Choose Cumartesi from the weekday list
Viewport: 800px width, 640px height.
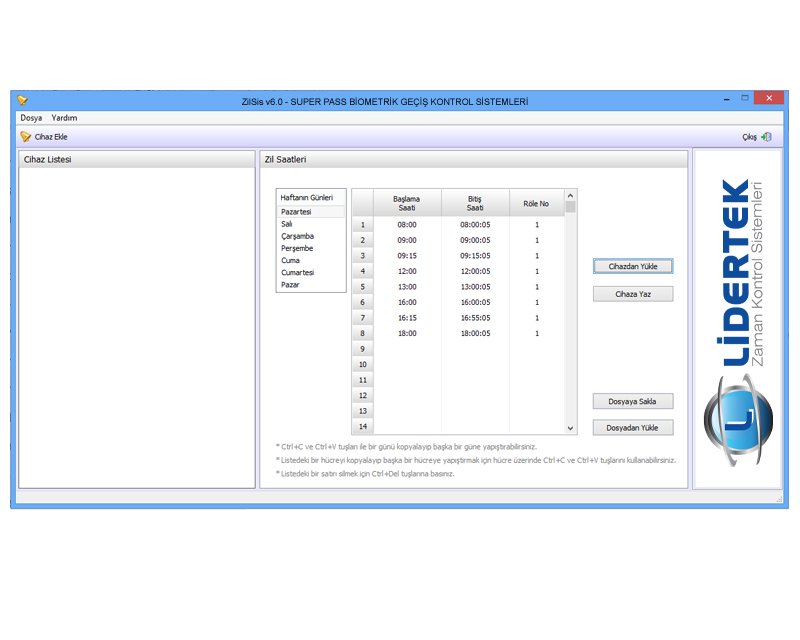point(299,272)
